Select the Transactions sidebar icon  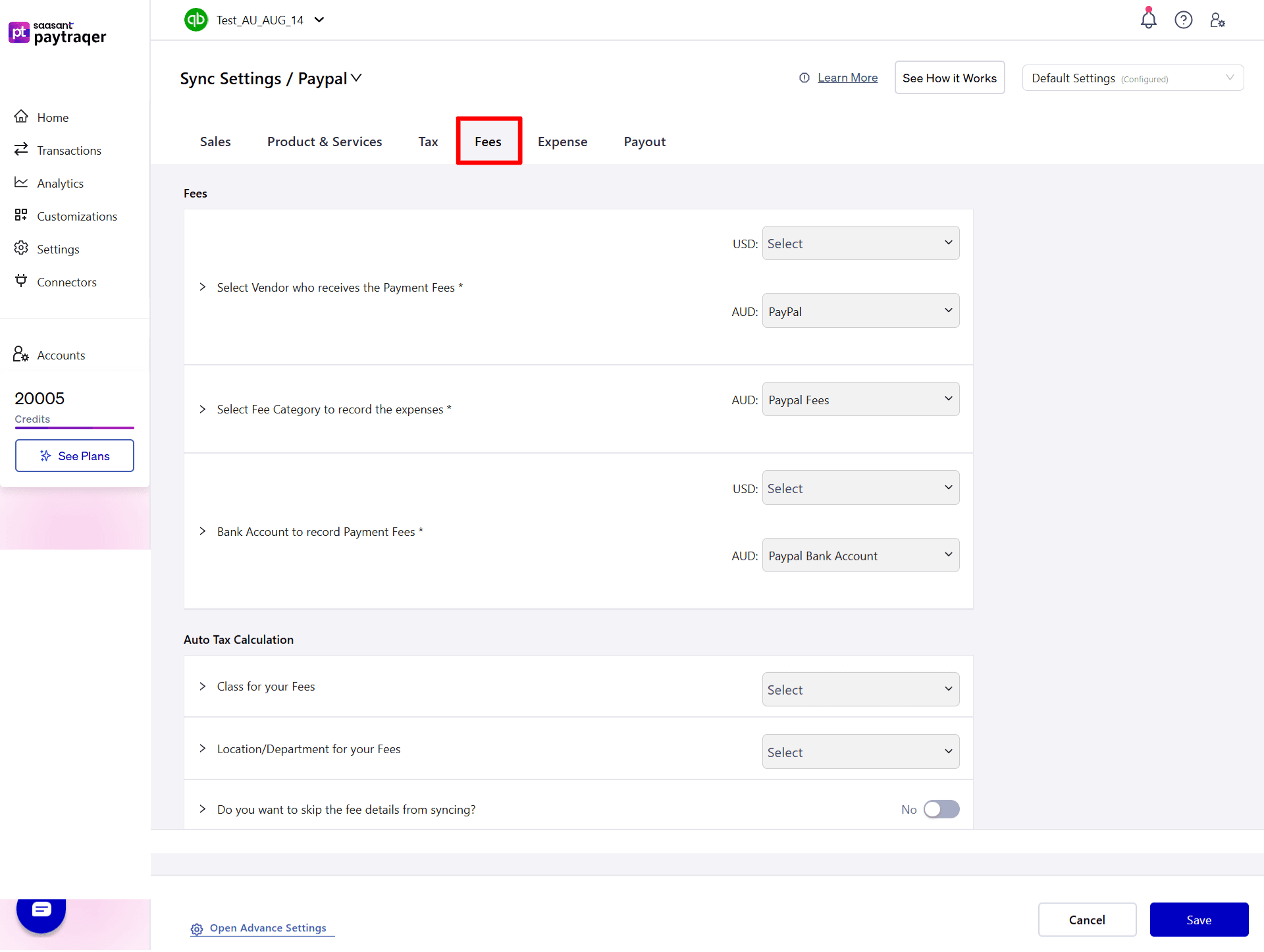21,149
